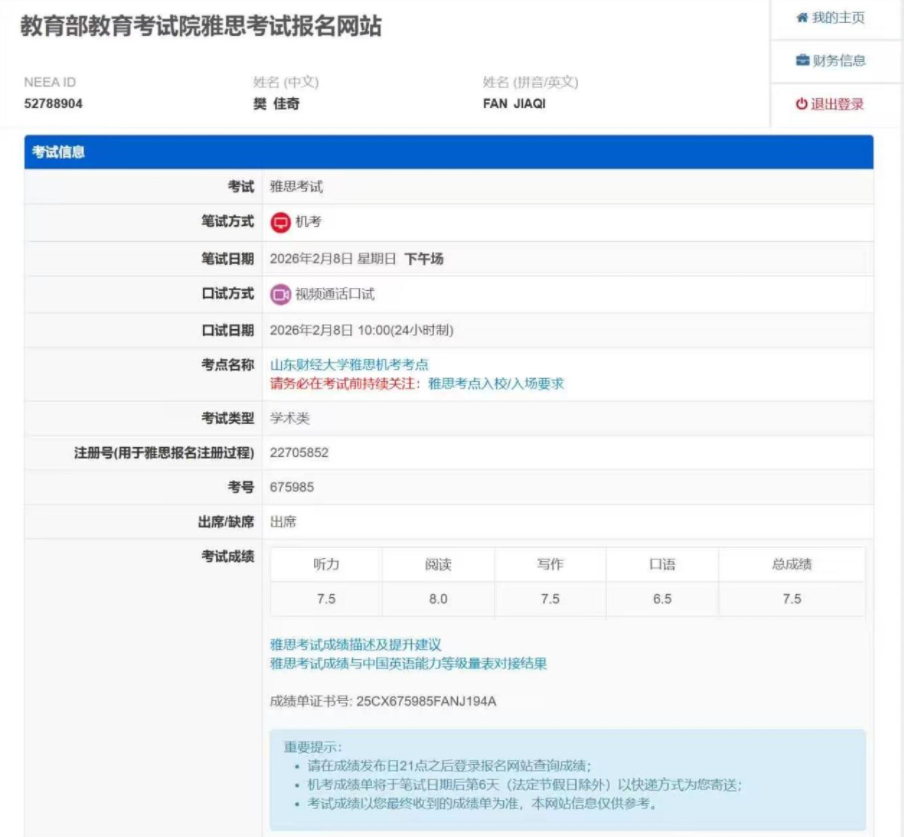Click the 注册号 row label
The width and height of the screenshot is (904, 837).
pyautogui.click(x=164, y=453)
